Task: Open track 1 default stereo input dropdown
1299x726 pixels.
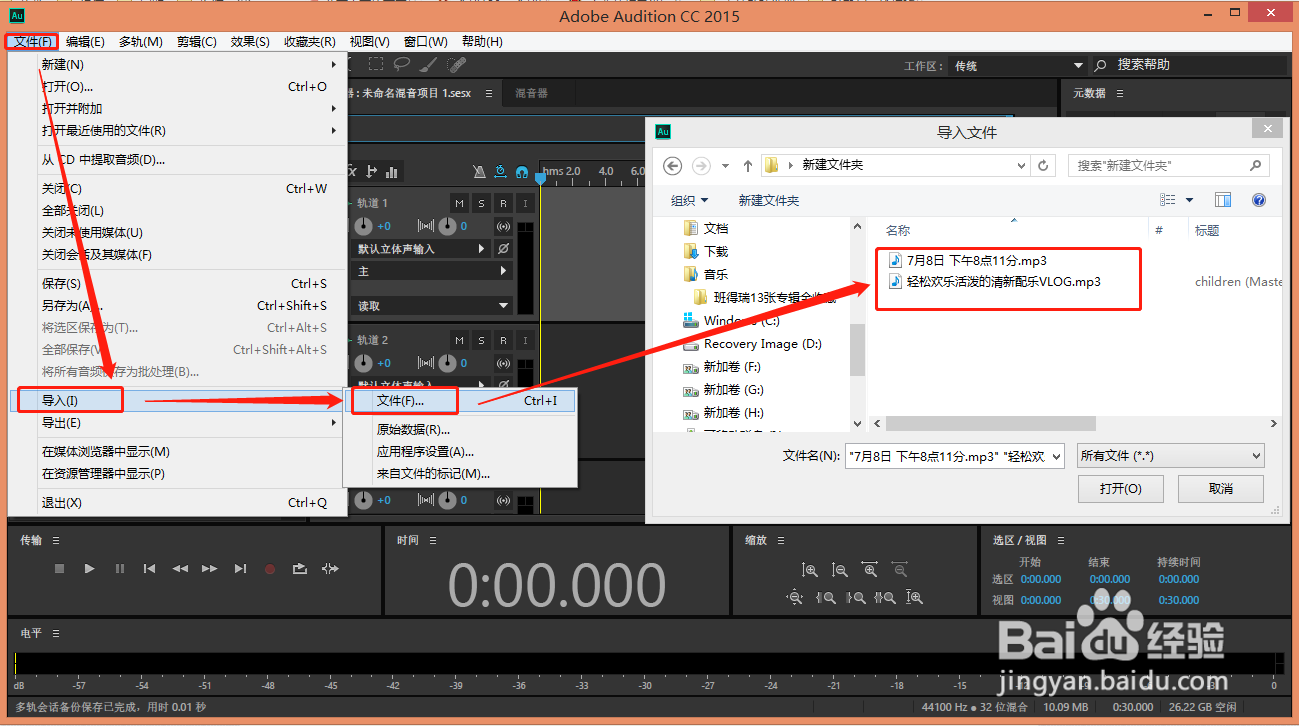Action: tap(421, 248)
